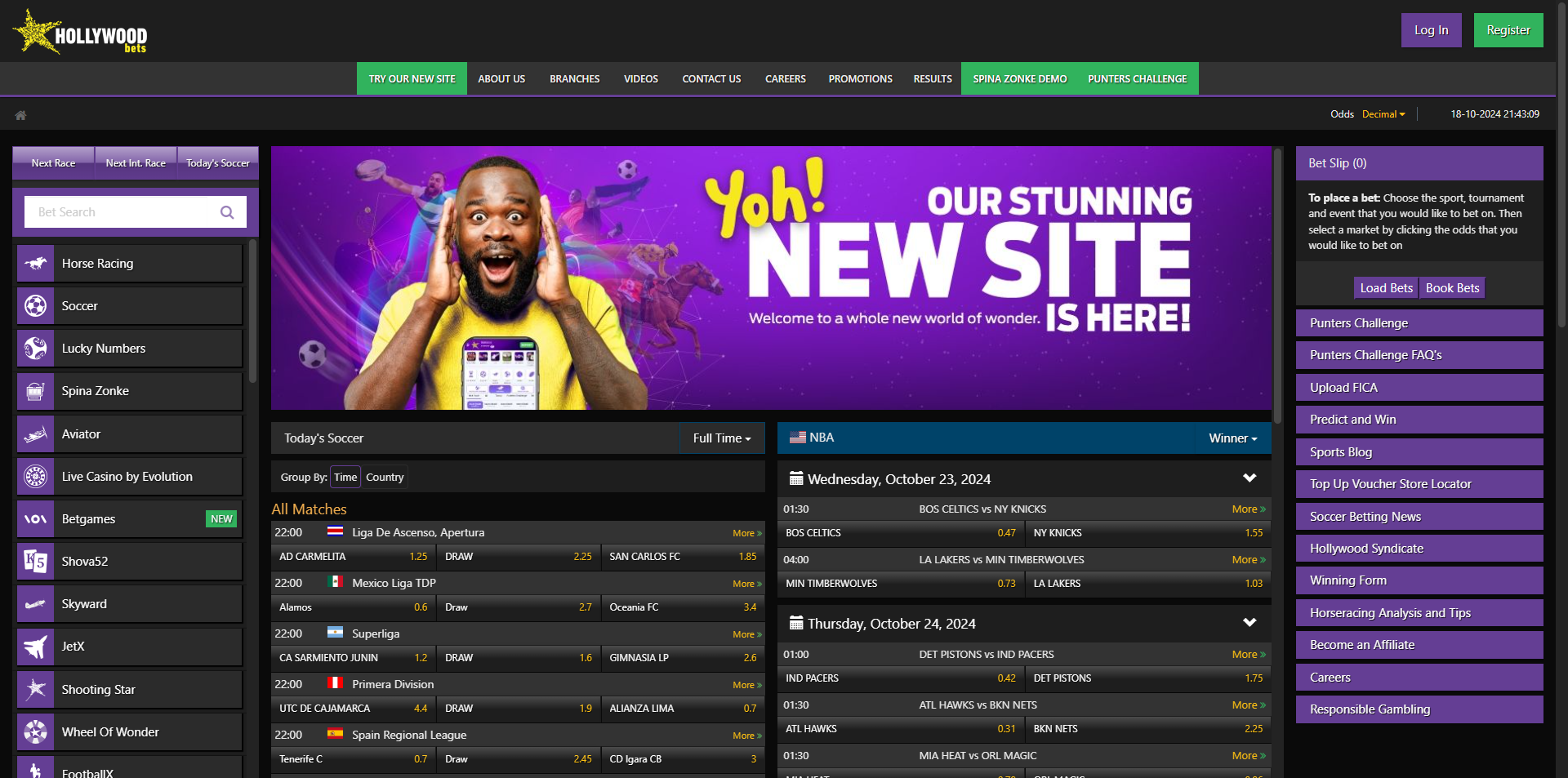Open the SPINA ZONKE DEMO menu item

coord(1019,79)
